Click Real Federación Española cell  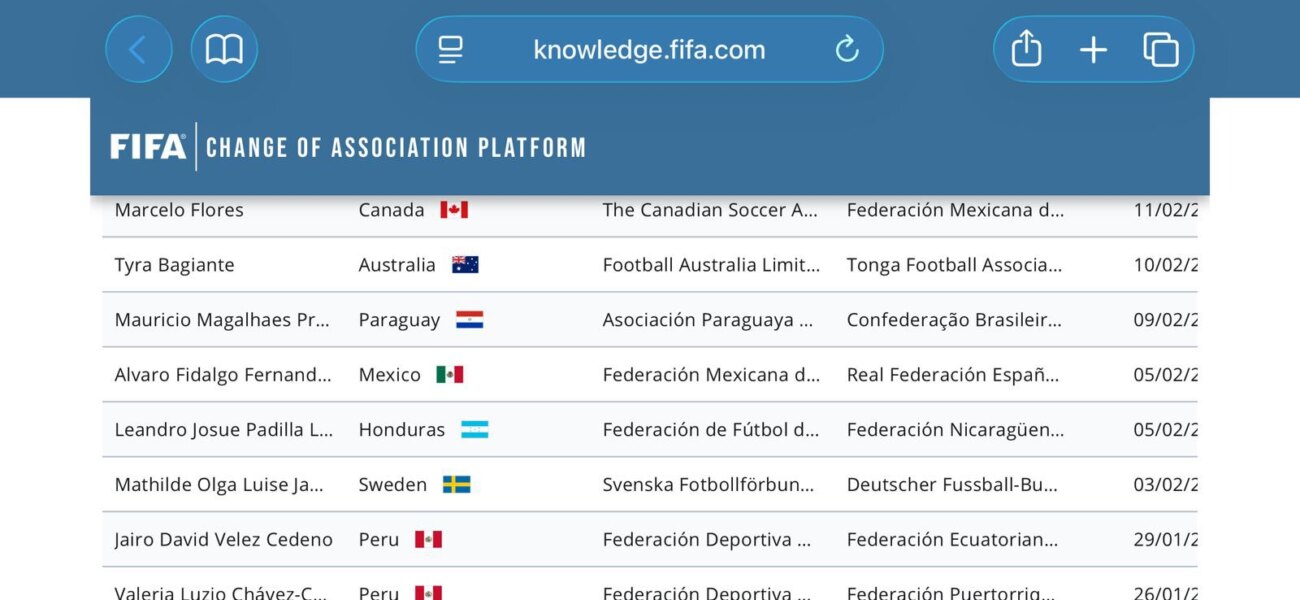[x=952, y=375]
